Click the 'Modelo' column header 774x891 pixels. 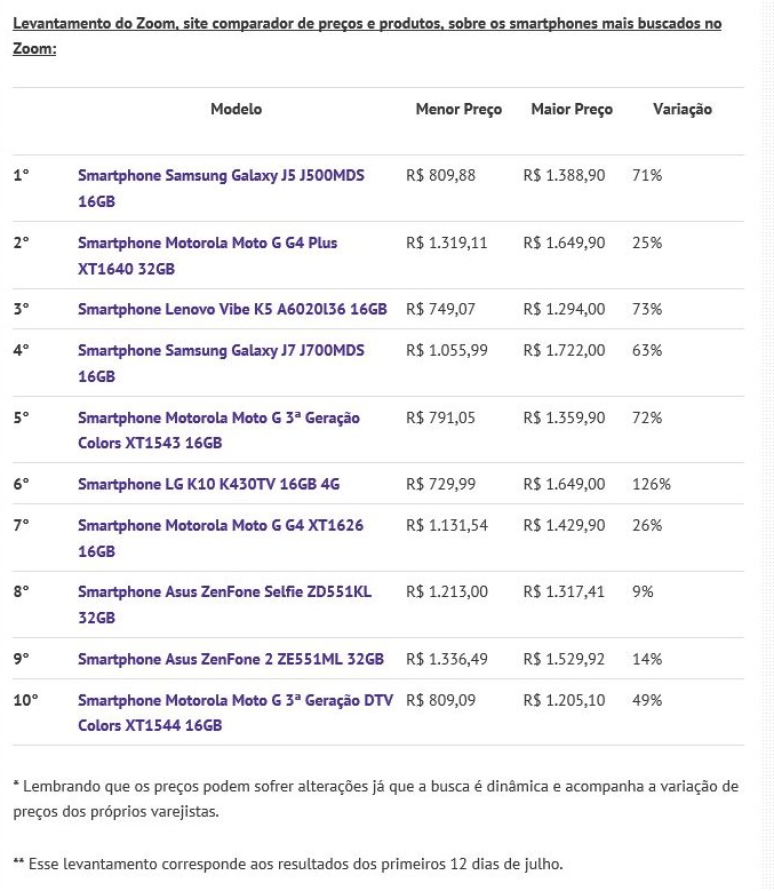[236, 109]
